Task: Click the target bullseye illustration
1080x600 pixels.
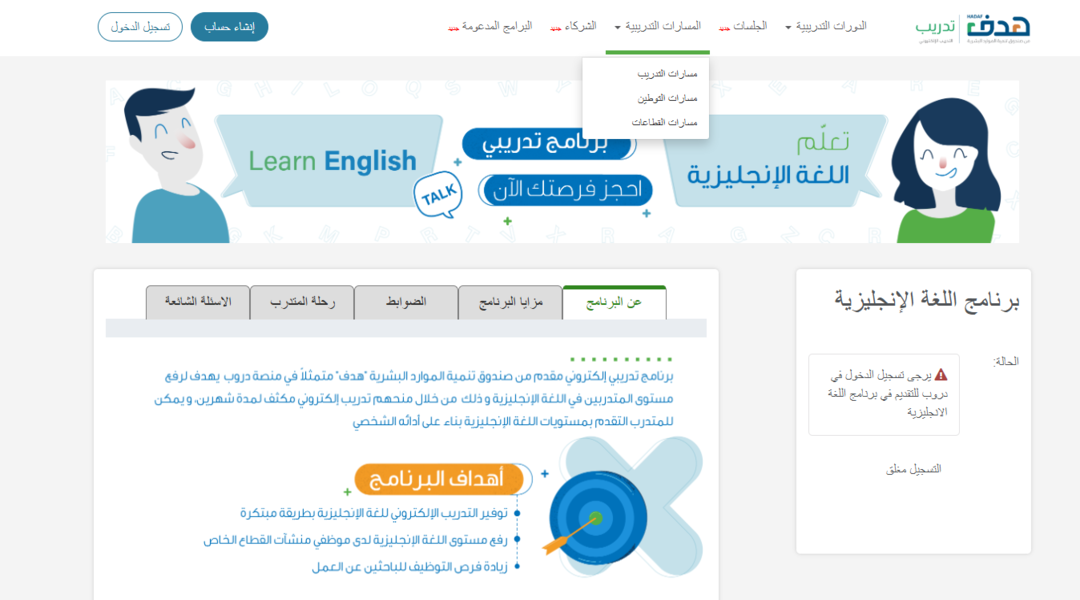Action: click(598, 518)
